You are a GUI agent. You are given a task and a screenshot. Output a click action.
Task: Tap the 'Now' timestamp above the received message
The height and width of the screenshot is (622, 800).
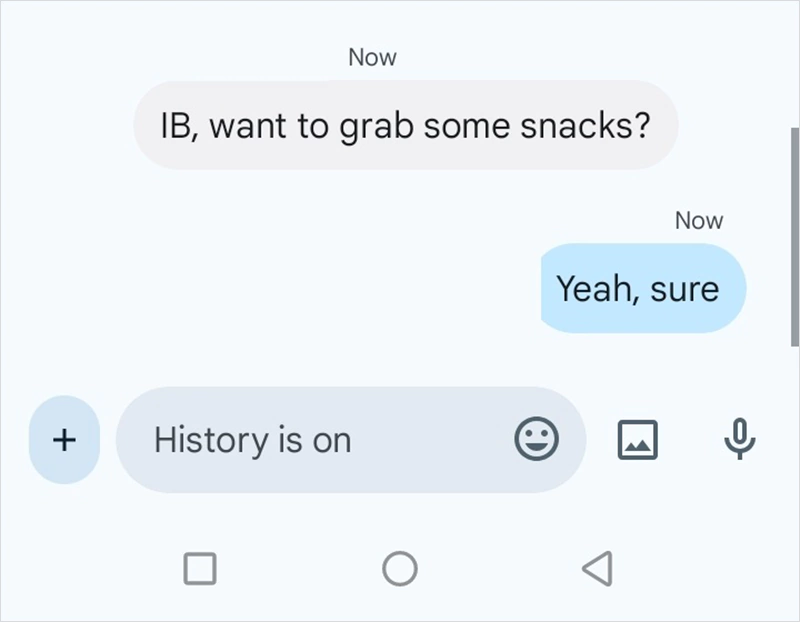click(371, 57)
